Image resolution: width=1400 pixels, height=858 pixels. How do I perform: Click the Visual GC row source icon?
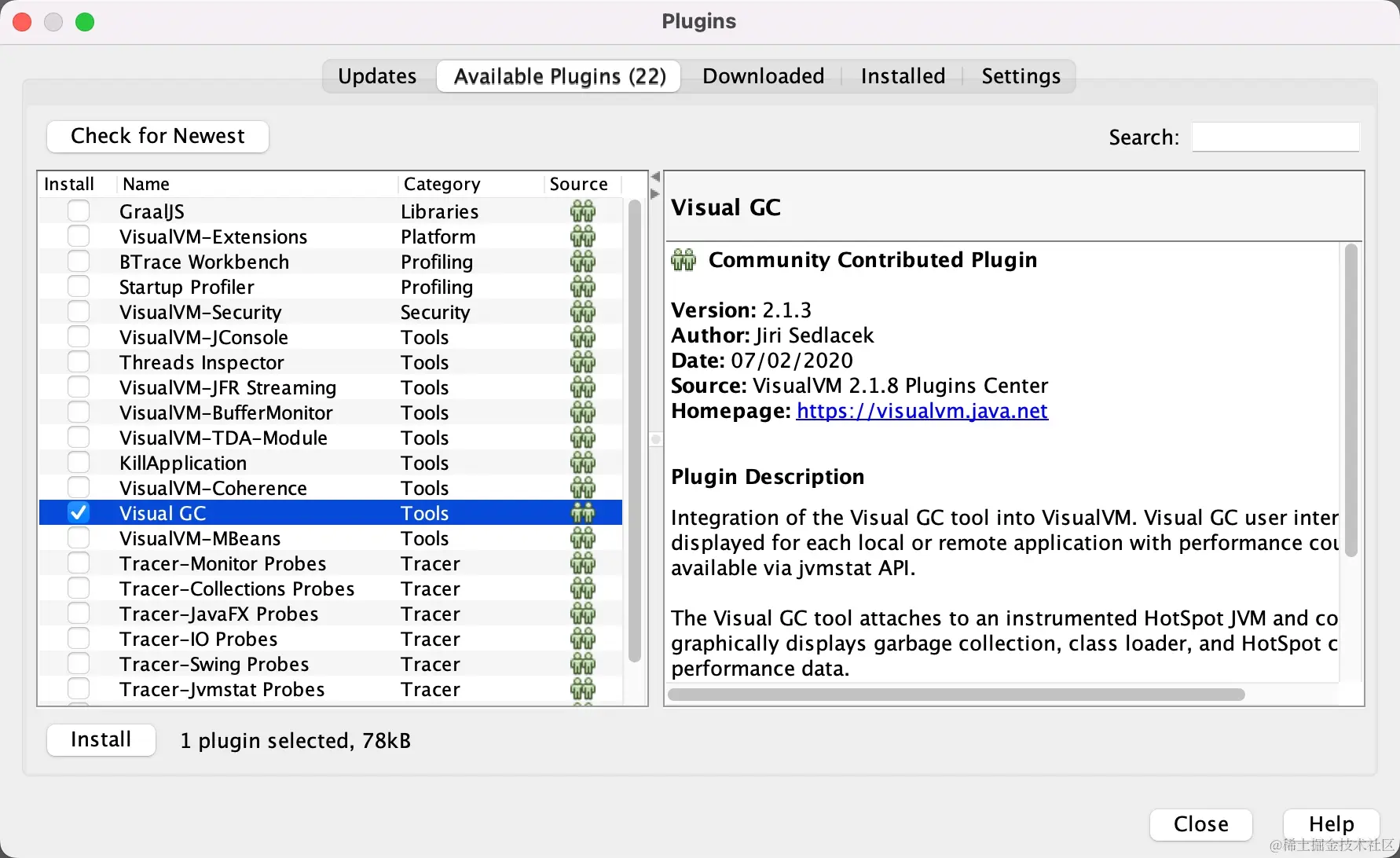pos(583,513)
